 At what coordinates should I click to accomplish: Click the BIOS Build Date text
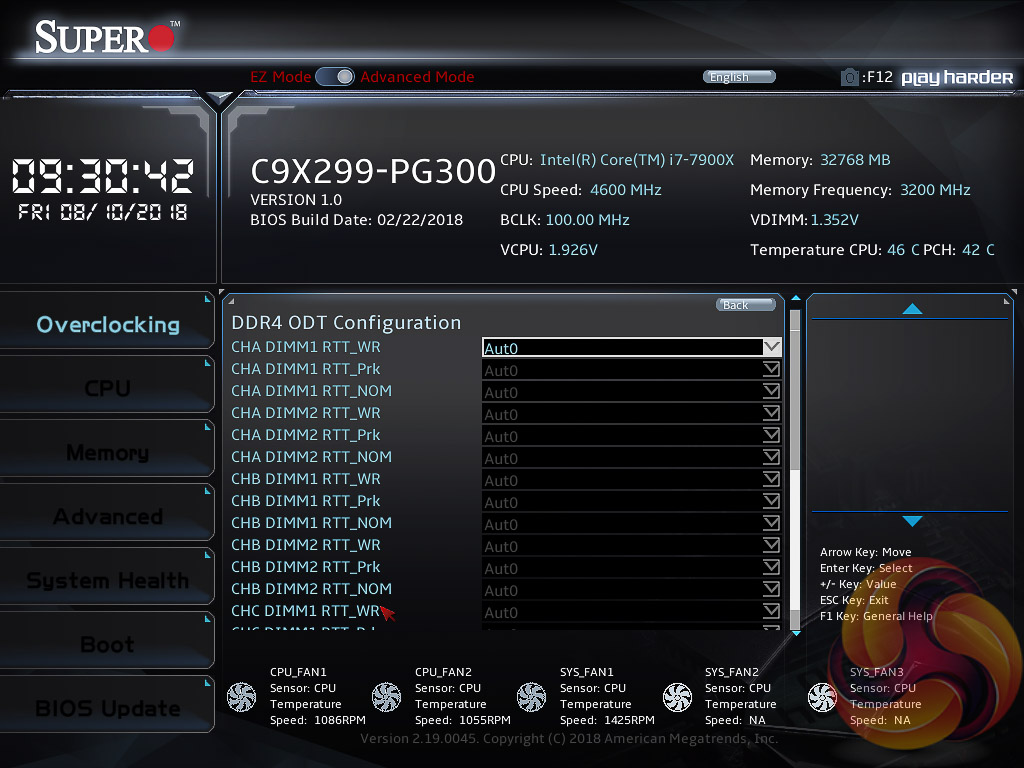(357, 220)
